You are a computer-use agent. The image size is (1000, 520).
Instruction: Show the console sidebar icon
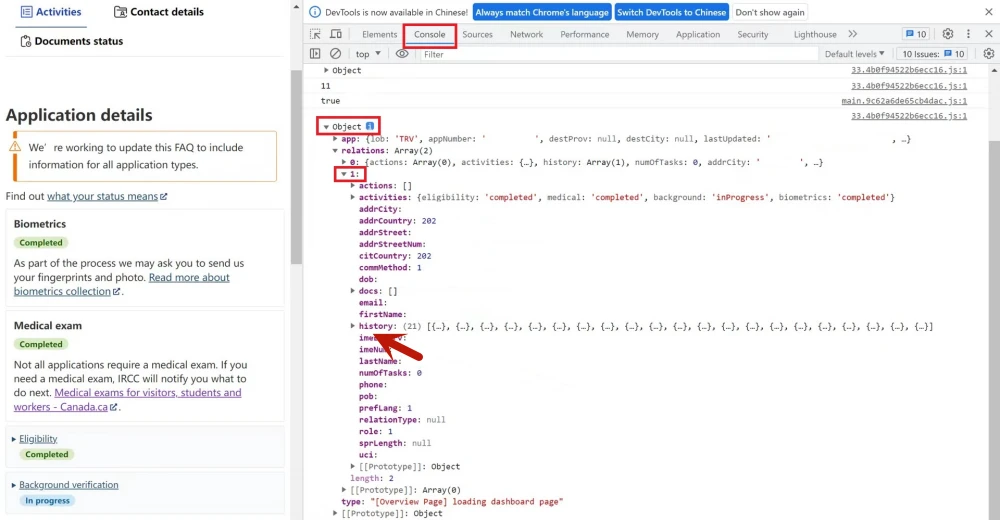click(315, 54)
